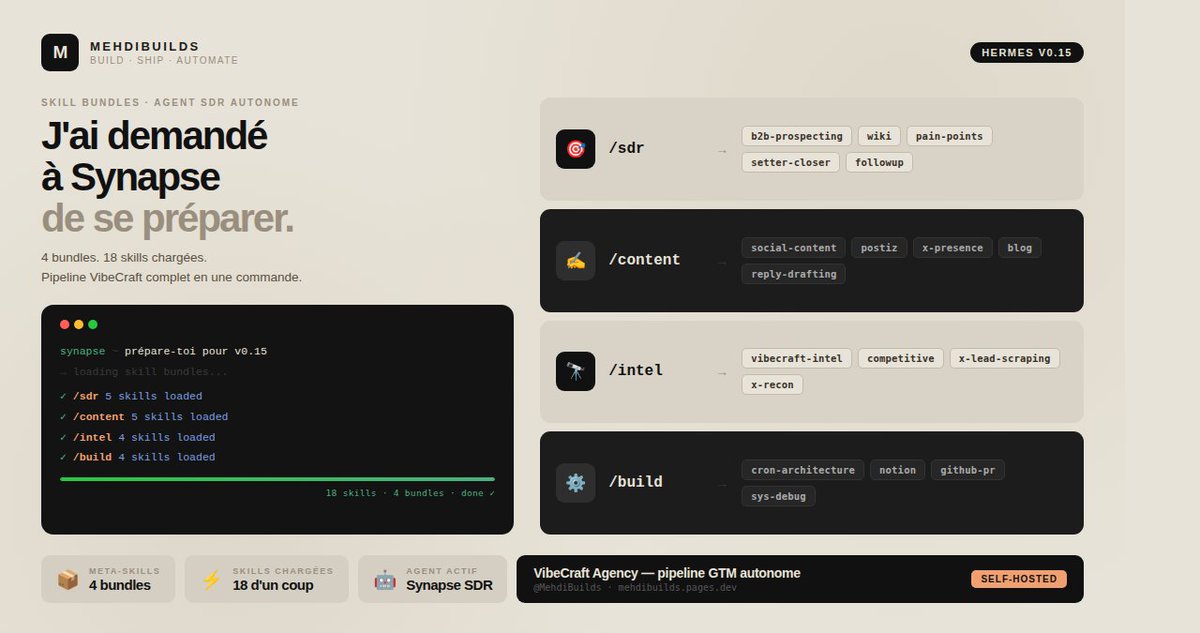This screenshot has width=1200, height=633.
Task: Click the MehdiBuilds M logo
Action: pyautogui.click(x=60, y=53)
